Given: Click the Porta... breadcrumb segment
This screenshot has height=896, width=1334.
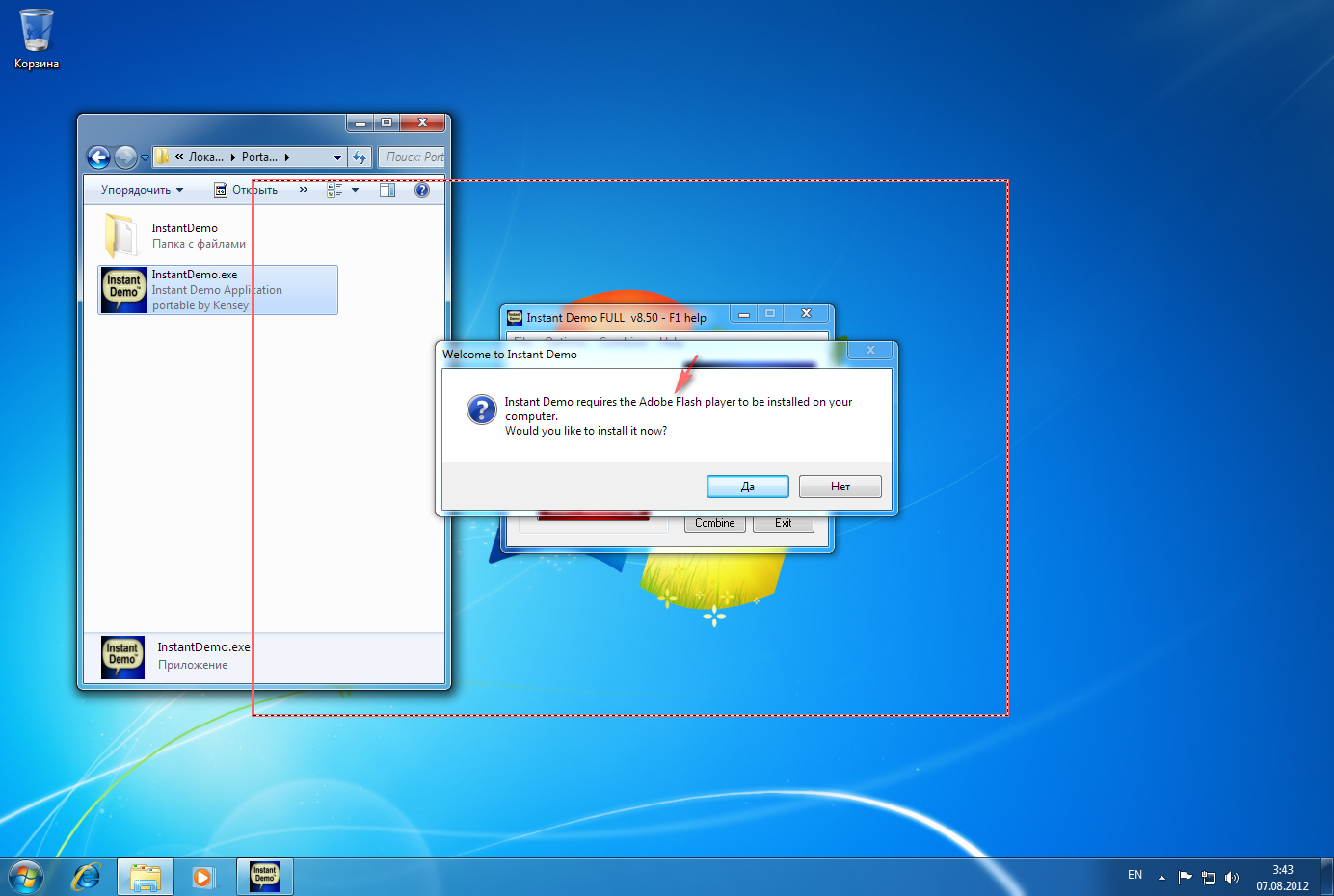Looking at the screenshot, I should coord(259,157).
